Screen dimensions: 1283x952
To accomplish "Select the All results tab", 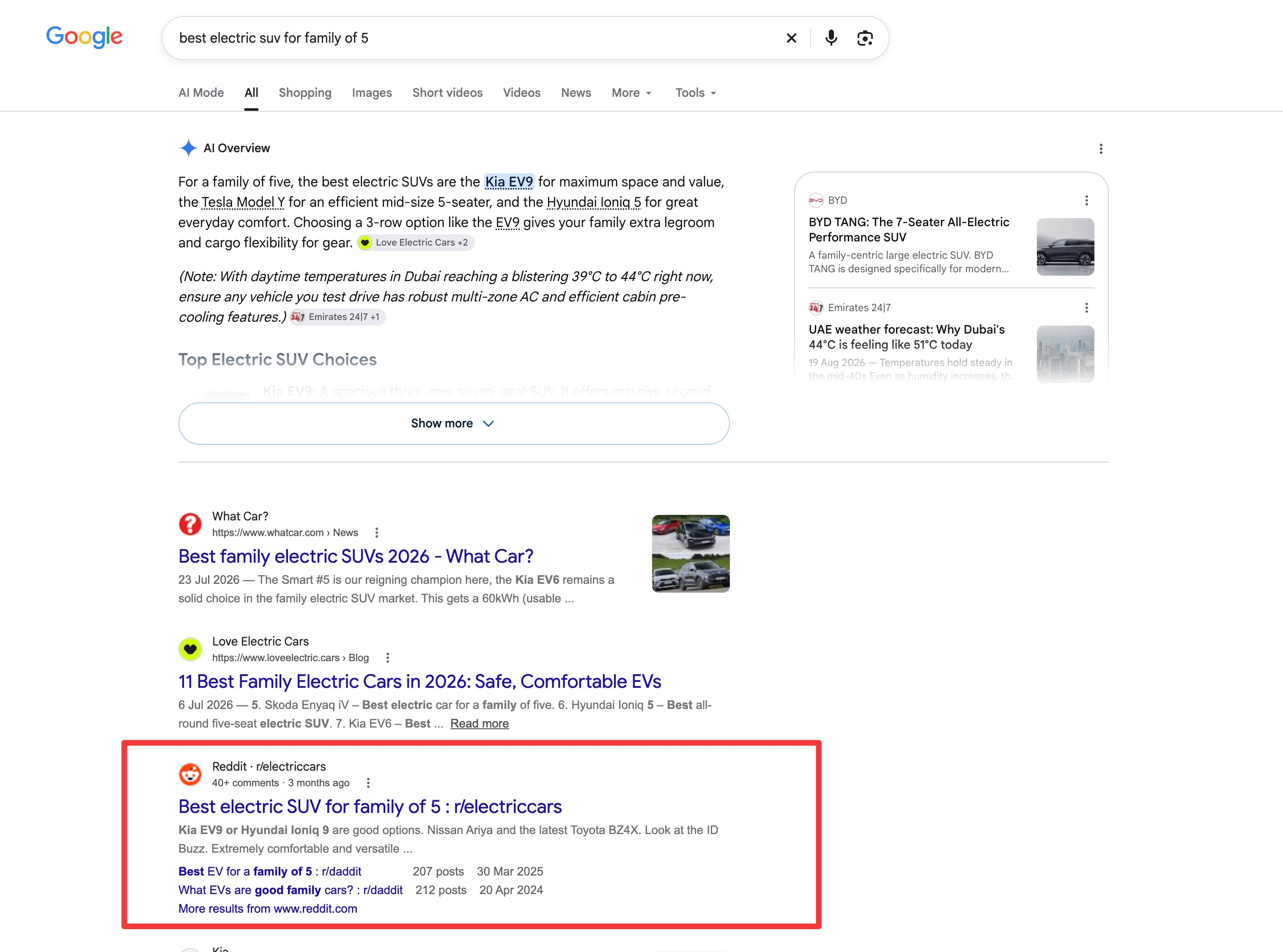I will [x=251, y=93].
